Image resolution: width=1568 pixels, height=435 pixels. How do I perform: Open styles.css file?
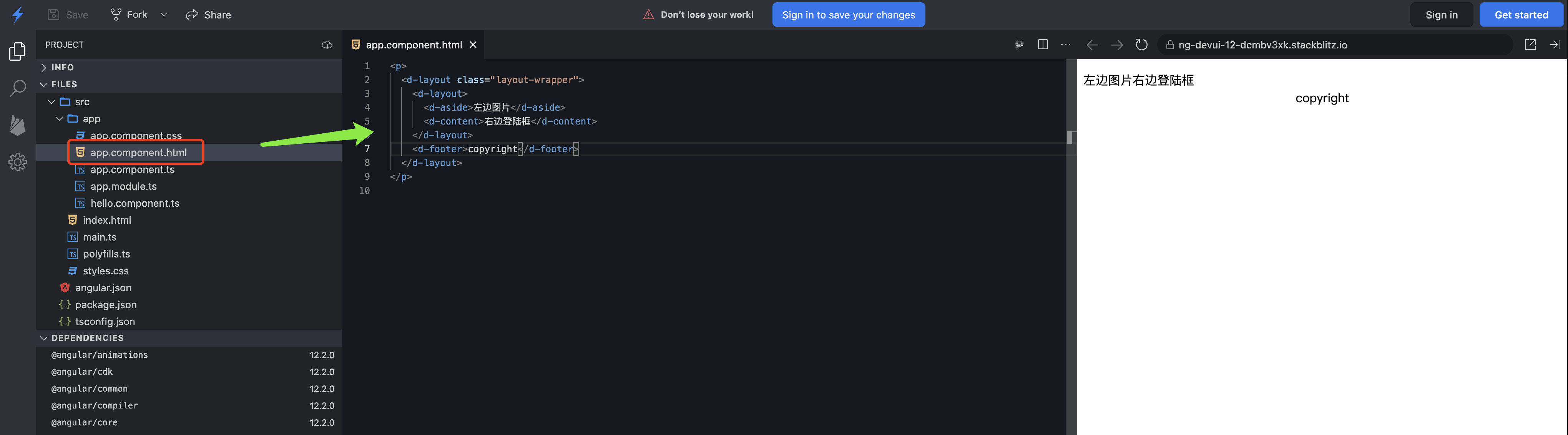[x=189, y=271]
